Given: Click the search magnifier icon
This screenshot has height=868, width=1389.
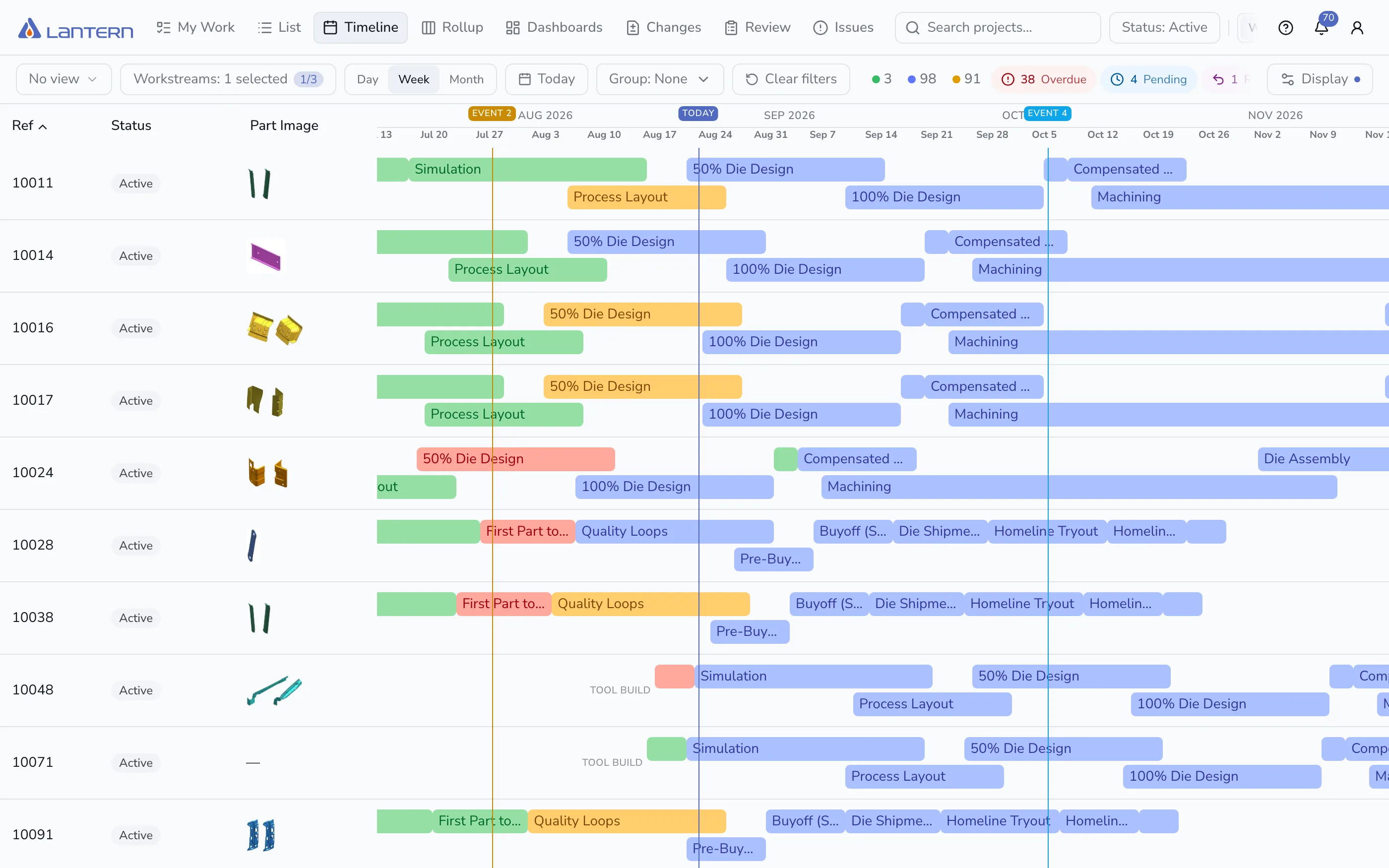Looking at the screenshot, I should [x=912, y=28].
